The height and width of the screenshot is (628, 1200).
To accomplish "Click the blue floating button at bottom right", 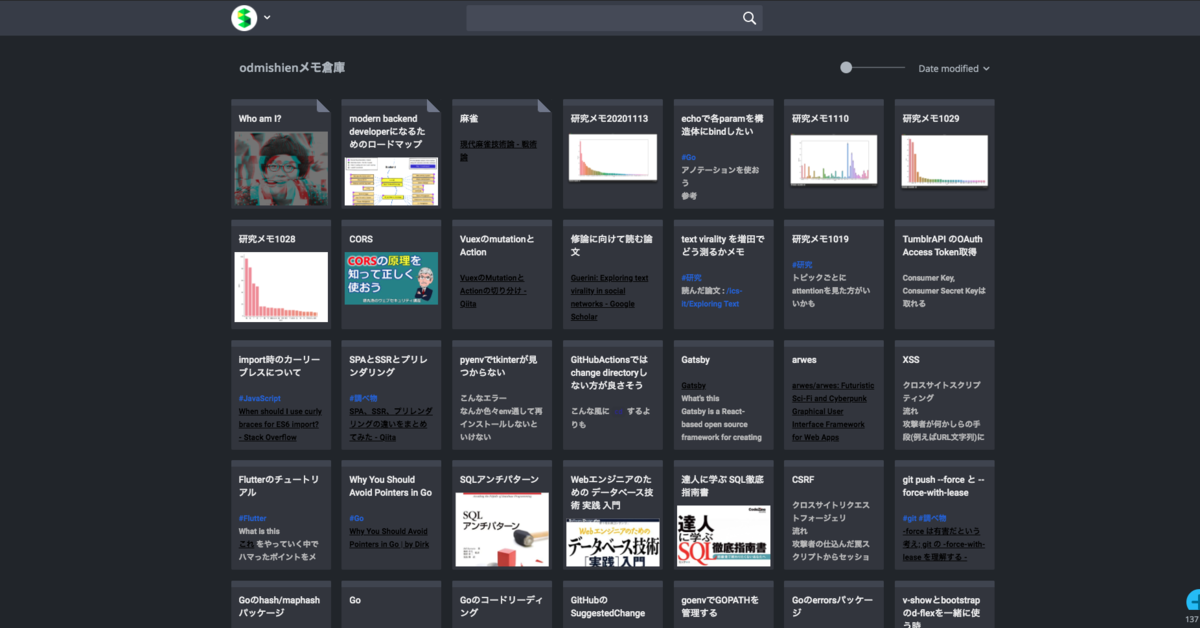I will click(x=1193, y=600).
